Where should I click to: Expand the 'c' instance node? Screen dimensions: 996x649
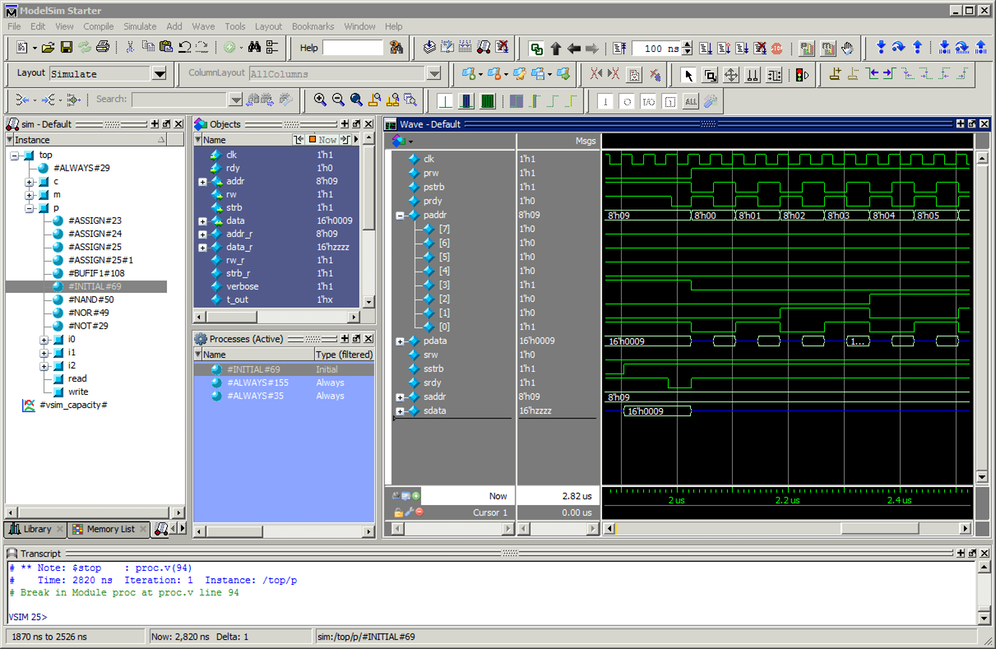point(30,182)
